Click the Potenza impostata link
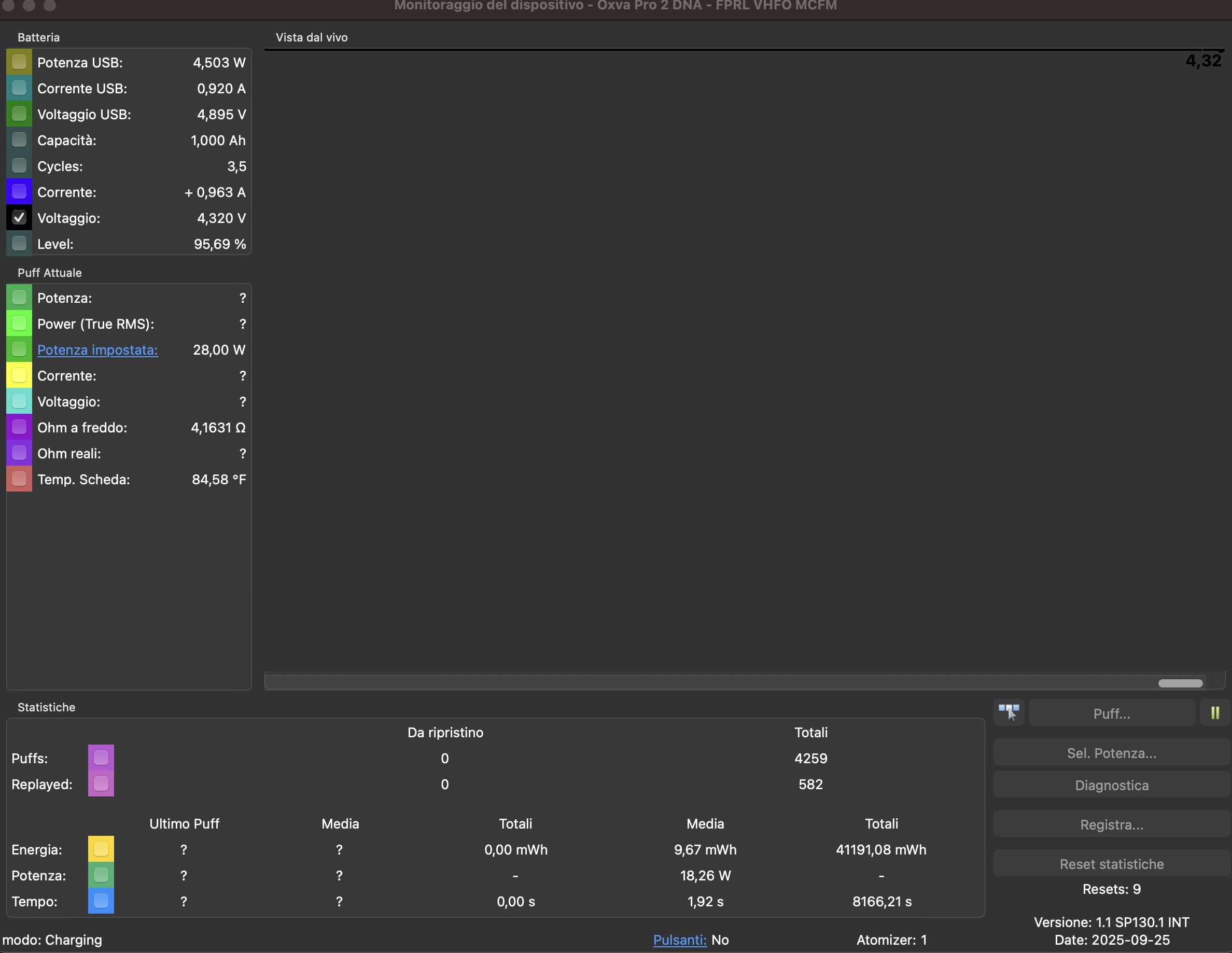Screen dimensions: 1232x953 click(x=97, y=350)
